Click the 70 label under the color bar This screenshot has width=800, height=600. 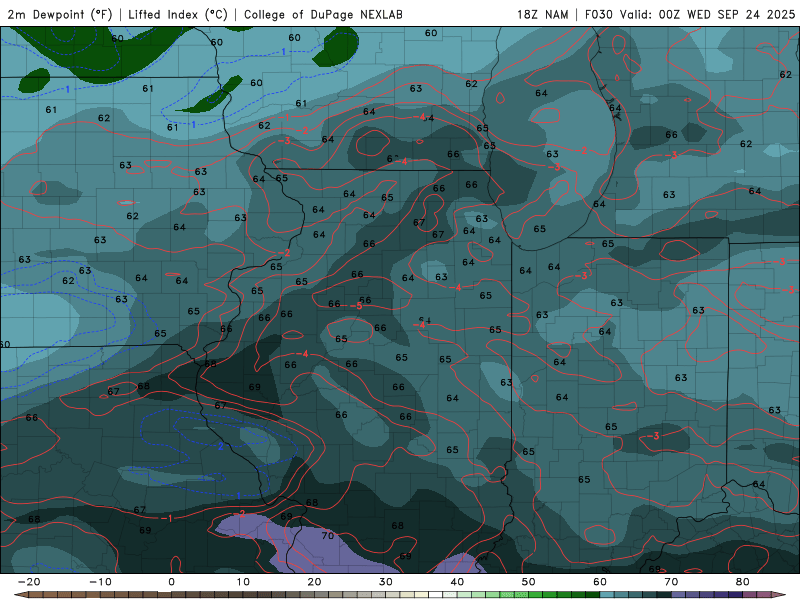click(671, 582)
